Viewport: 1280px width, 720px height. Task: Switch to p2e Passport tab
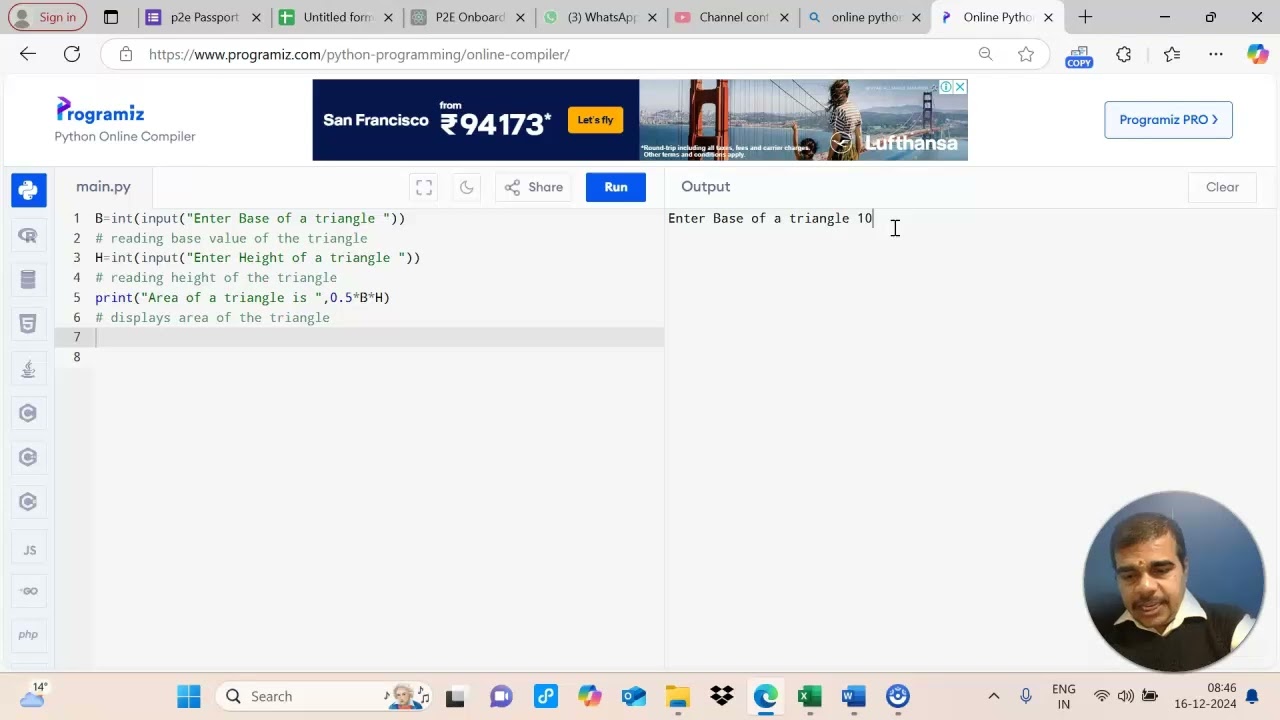pyautogui.click(x=204, y=17)
